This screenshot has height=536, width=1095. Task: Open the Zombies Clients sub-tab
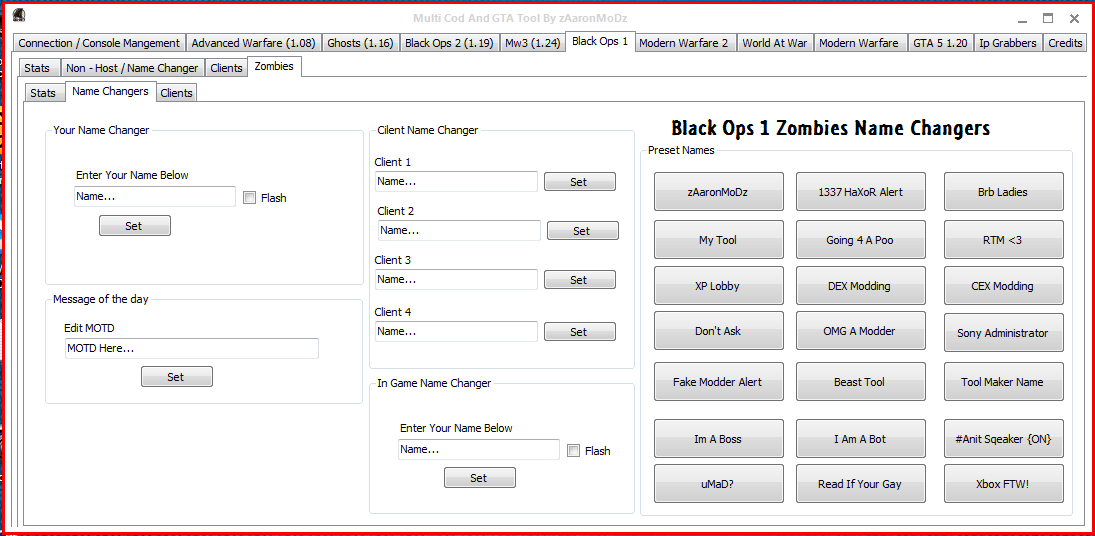[x=176, y=92]
